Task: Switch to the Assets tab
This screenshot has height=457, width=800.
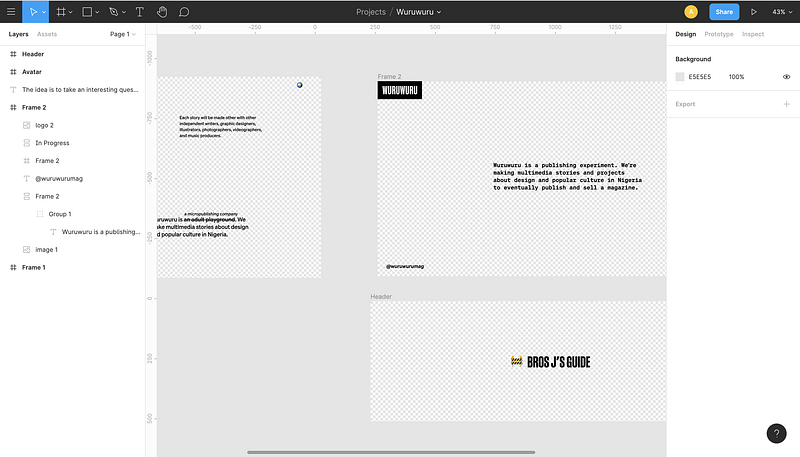Action: (47, 34)
